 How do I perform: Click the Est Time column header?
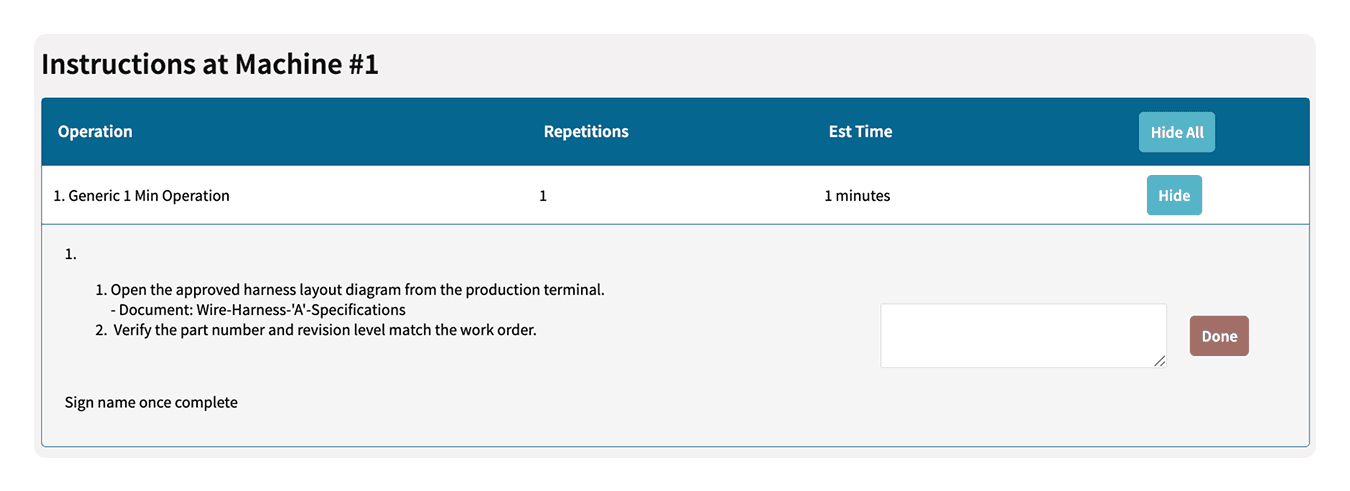tap(860, 132)
